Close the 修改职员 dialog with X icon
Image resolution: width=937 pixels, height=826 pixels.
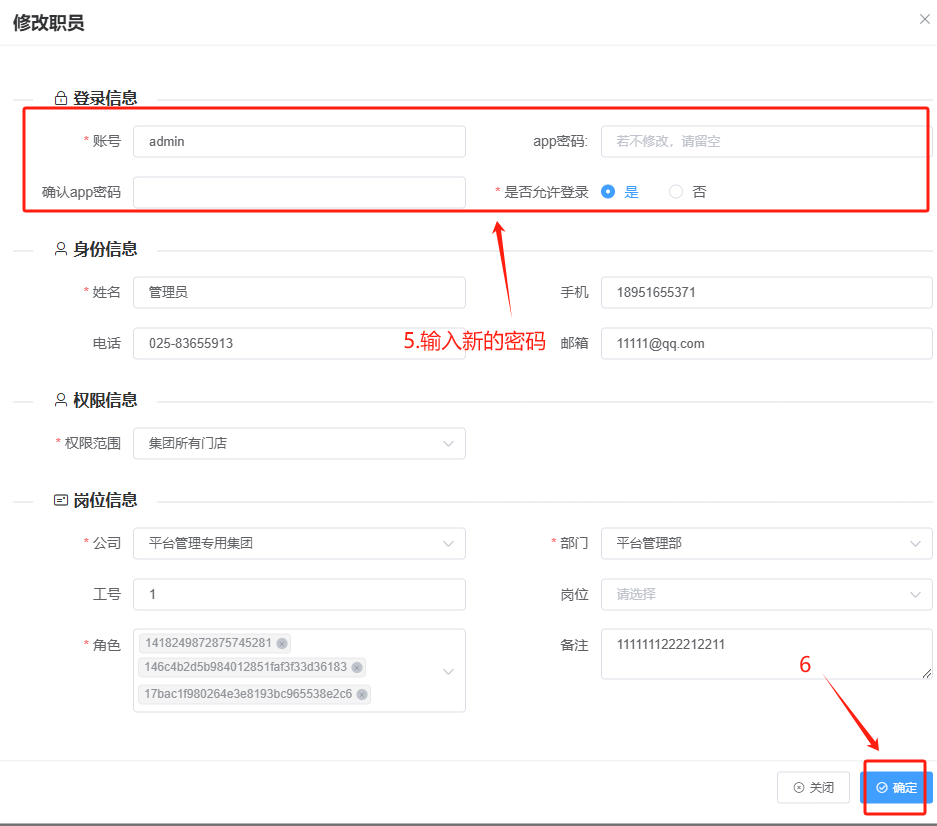924,19
